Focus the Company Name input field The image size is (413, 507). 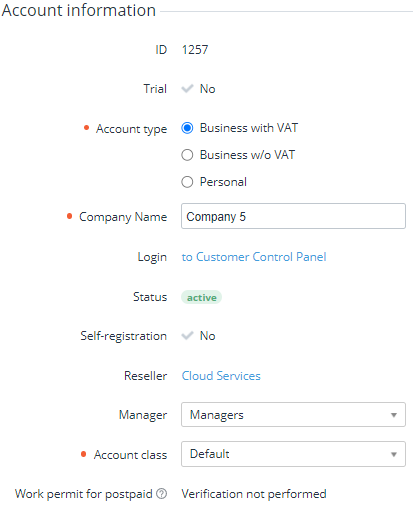293,216
